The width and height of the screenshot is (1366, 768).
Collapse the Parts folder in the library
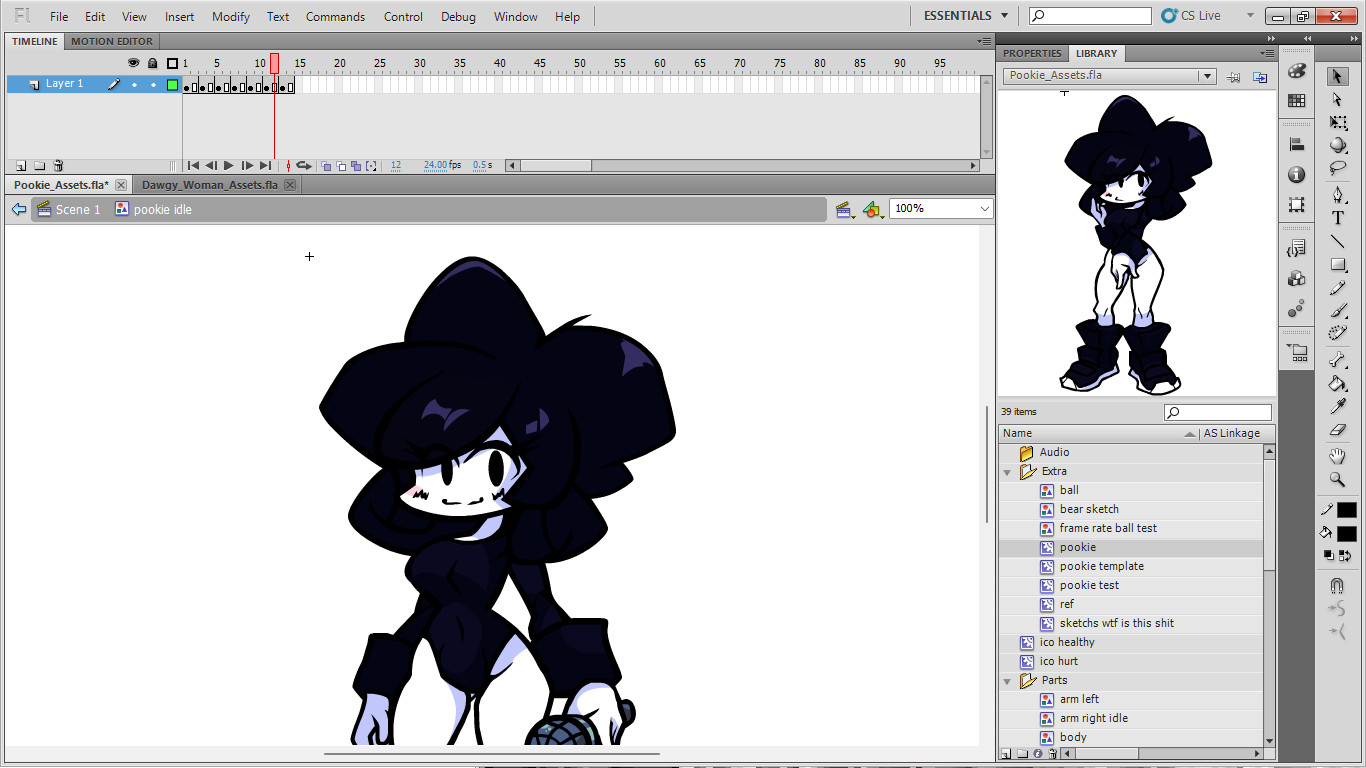coord(1008,680)
